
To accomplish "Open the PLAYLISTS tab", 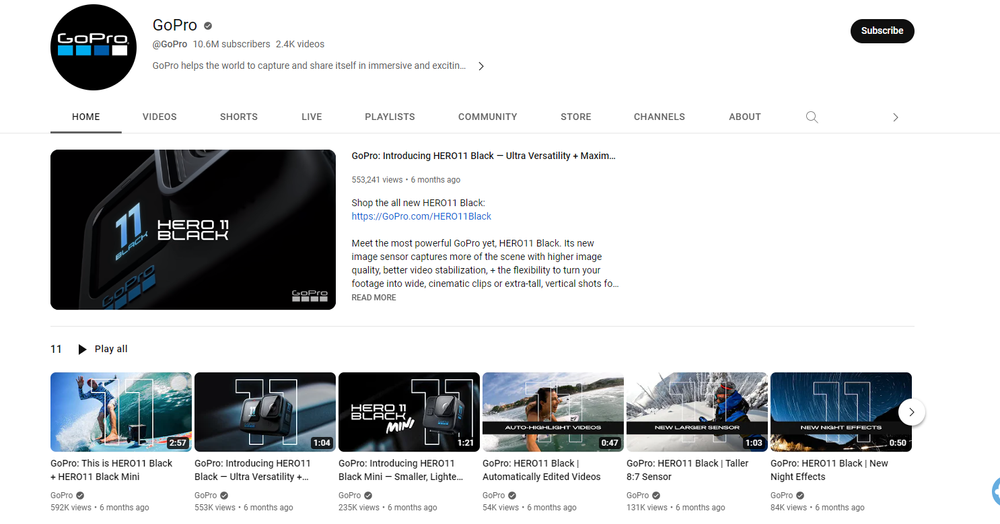I will (390, 117).
